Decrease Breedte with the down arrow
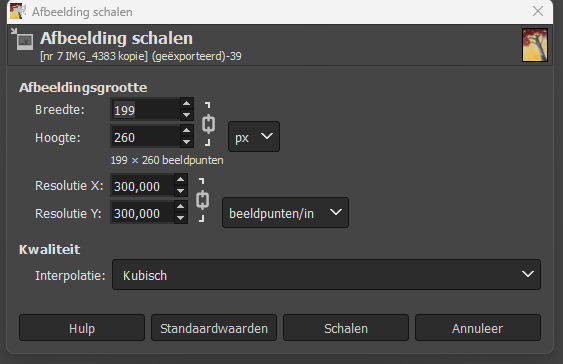The height and width of the screenshot is (364, 563). [186, 115]
